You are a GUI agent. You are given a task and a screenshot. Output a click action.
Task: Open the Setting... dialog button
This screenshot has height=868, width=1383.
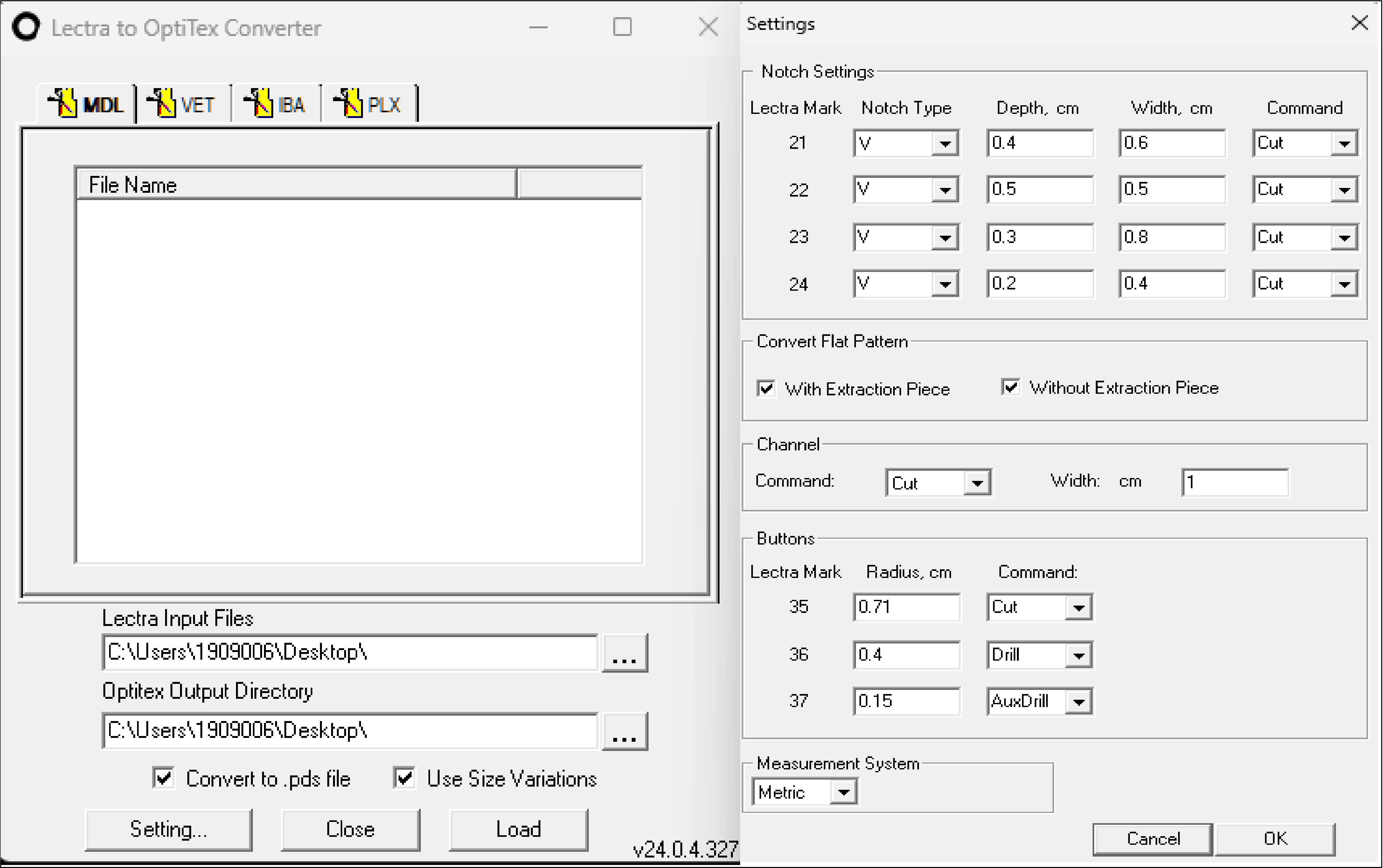click(168, 830)
